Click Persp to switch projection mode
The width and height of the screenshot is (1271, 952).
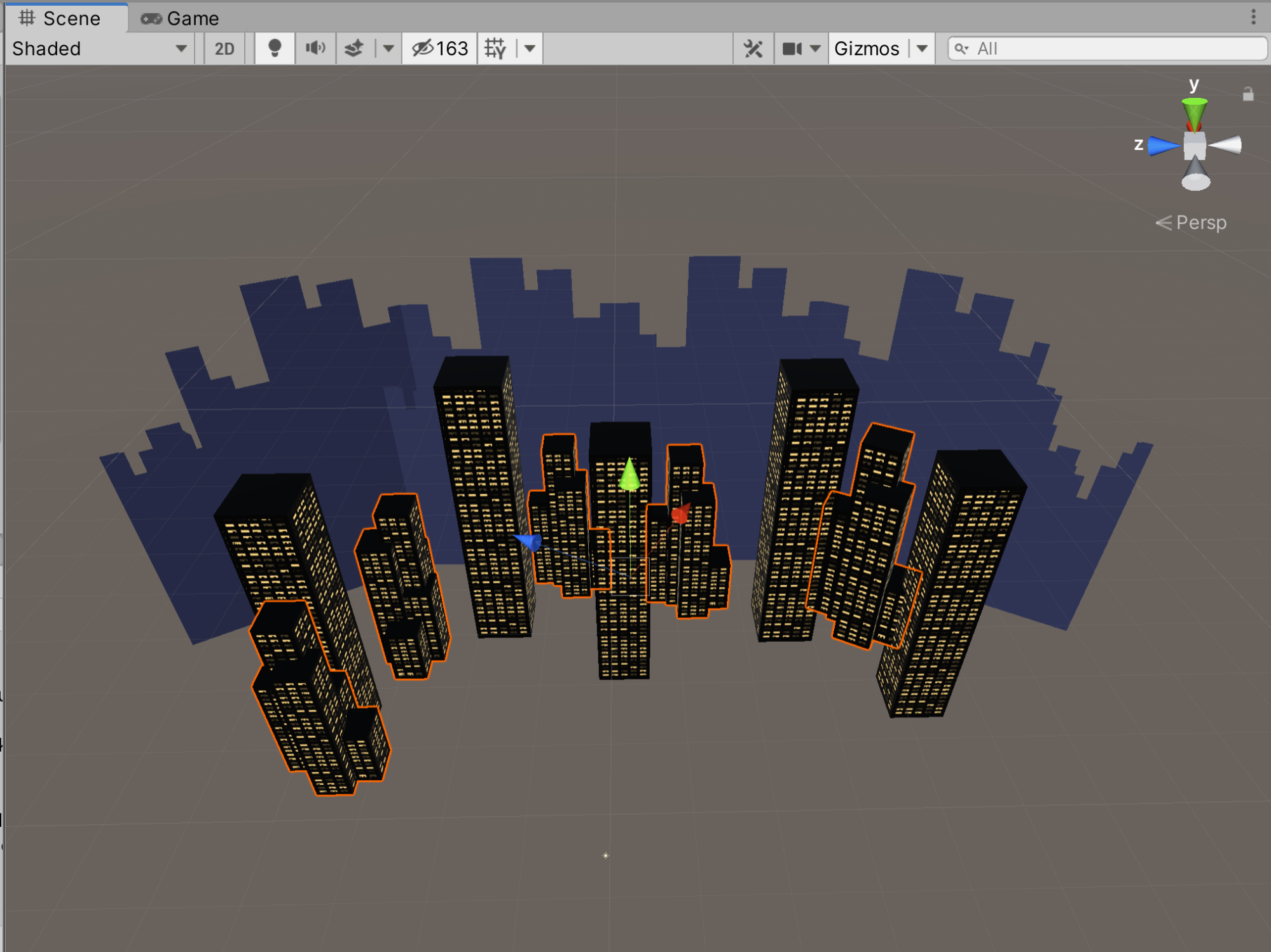(x=1201, y=223)
